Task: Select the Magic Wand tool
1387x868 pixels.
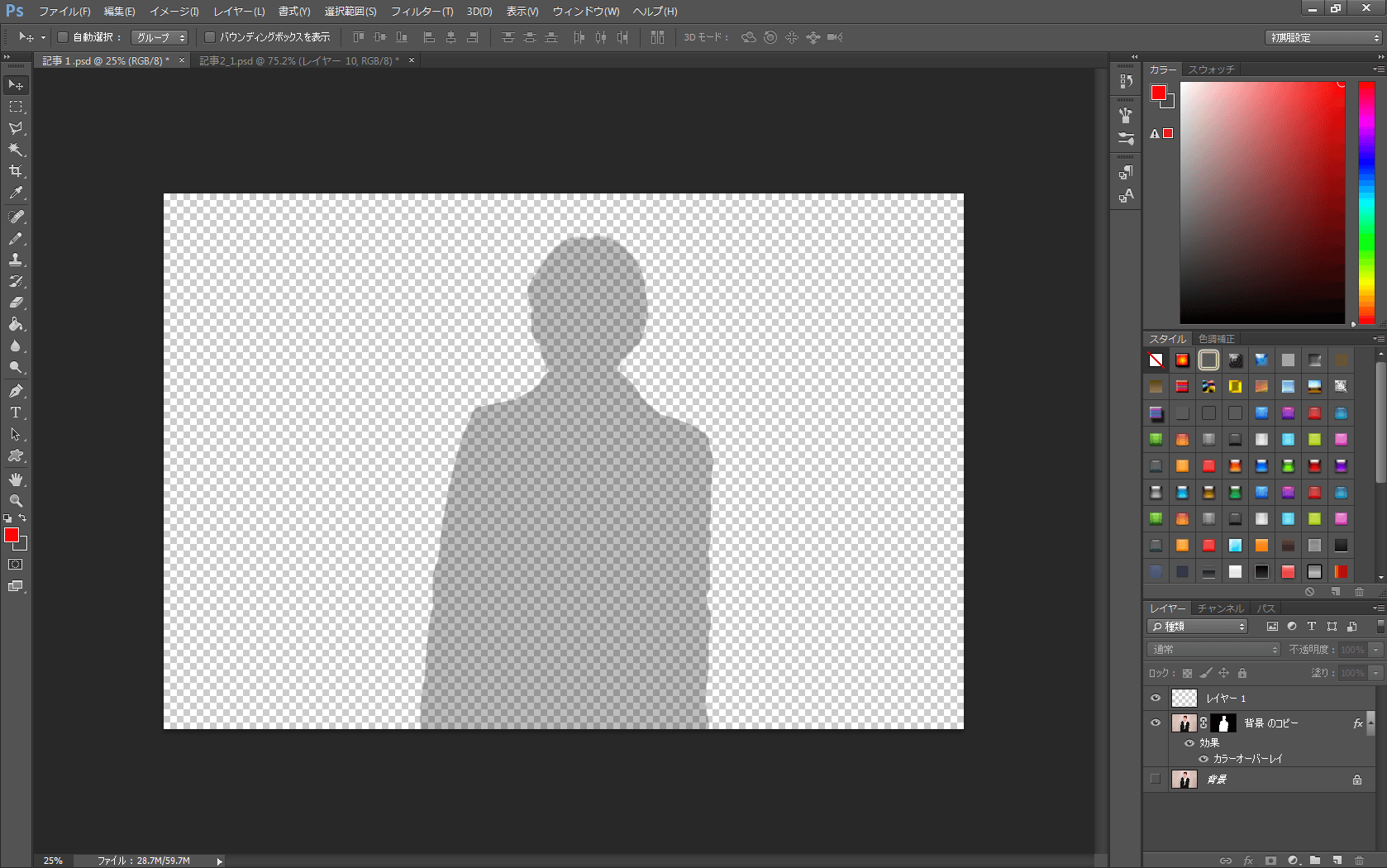Action: pos(16,150)
